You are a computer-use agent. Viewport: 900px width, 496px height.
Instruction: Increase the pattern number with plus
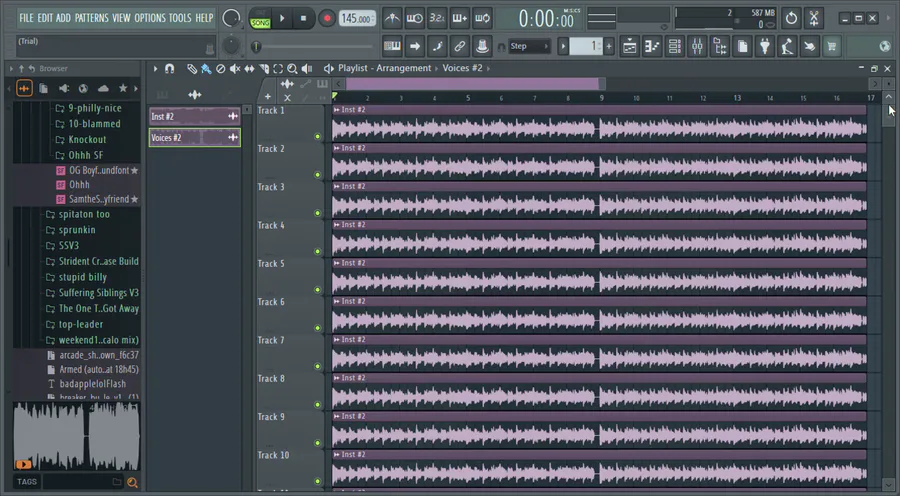coord(609,46)
